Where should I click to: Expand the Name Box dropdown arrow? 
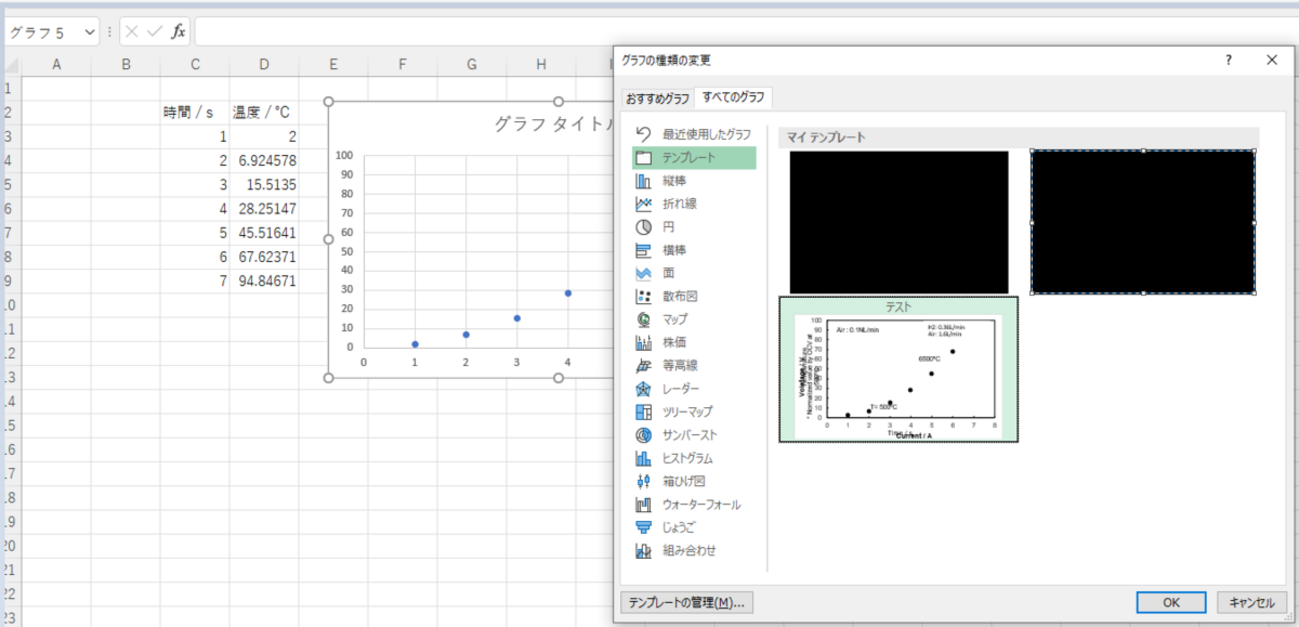tap(91, 32)
